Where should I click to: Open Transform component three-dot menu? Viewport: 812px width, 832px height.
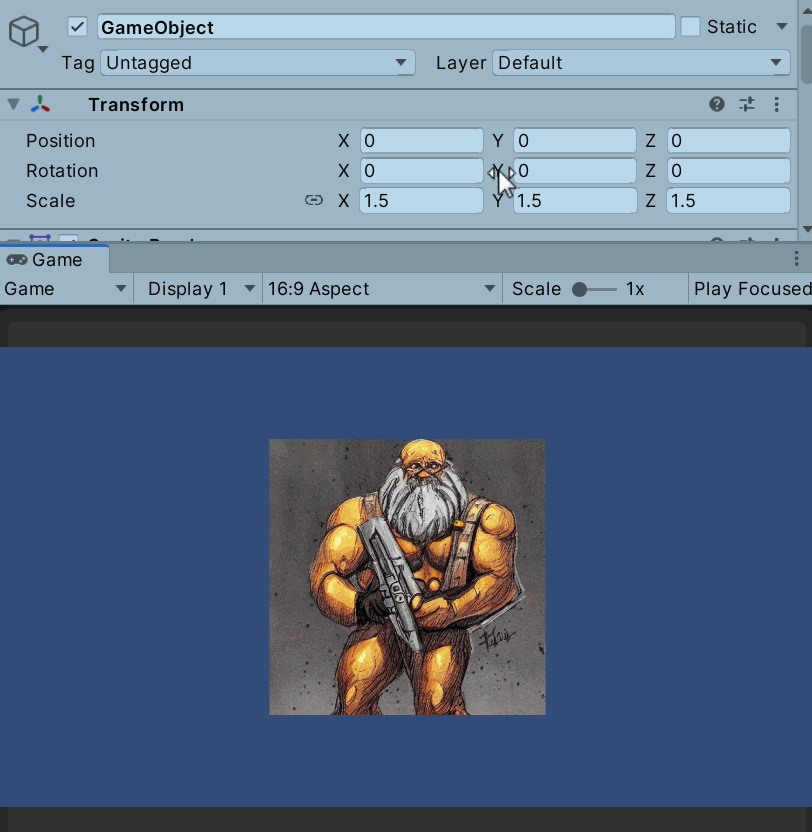click(x=776, y=104)
